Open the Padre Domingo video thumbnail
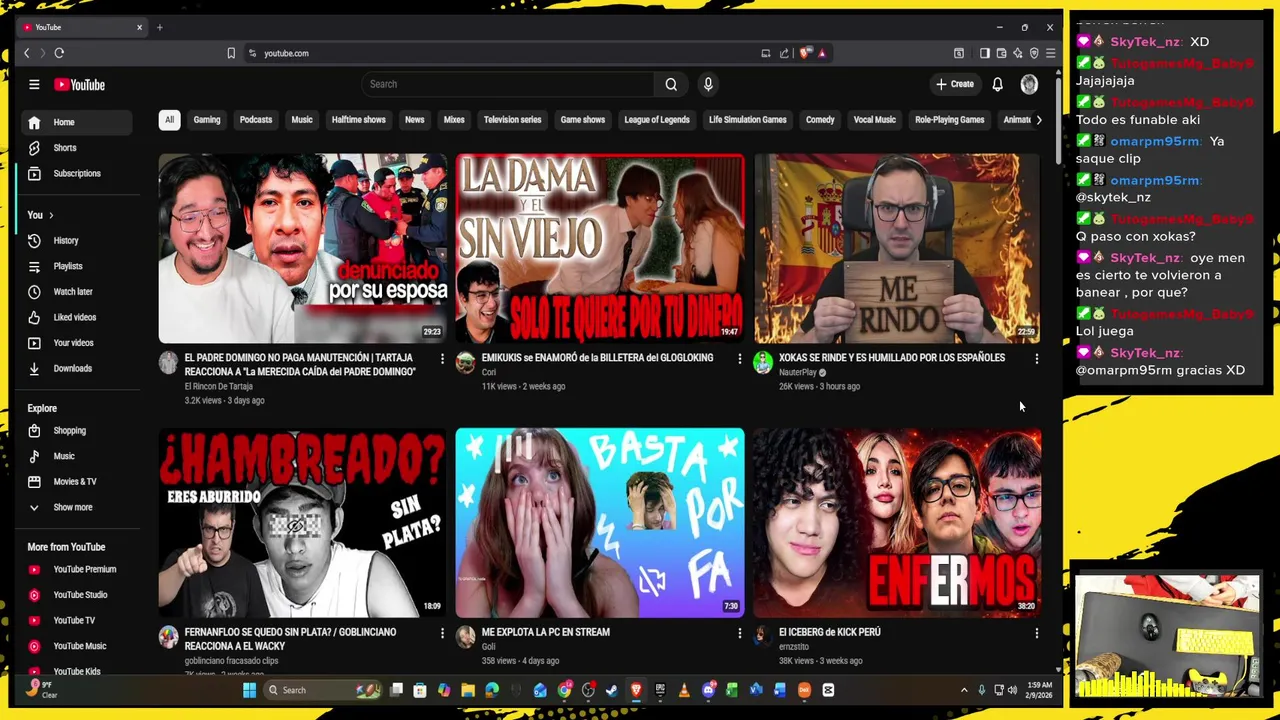The width and height of the screenshot is (1280, 720). pos(303,248)
